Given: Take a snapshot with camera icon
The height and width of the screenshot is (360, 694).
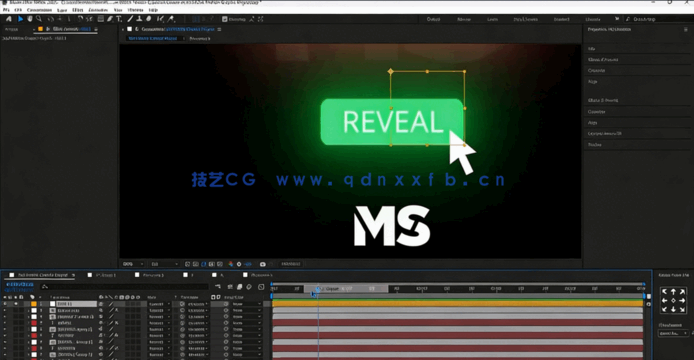Looking at the screenshot, I should [x=262, y=264].
